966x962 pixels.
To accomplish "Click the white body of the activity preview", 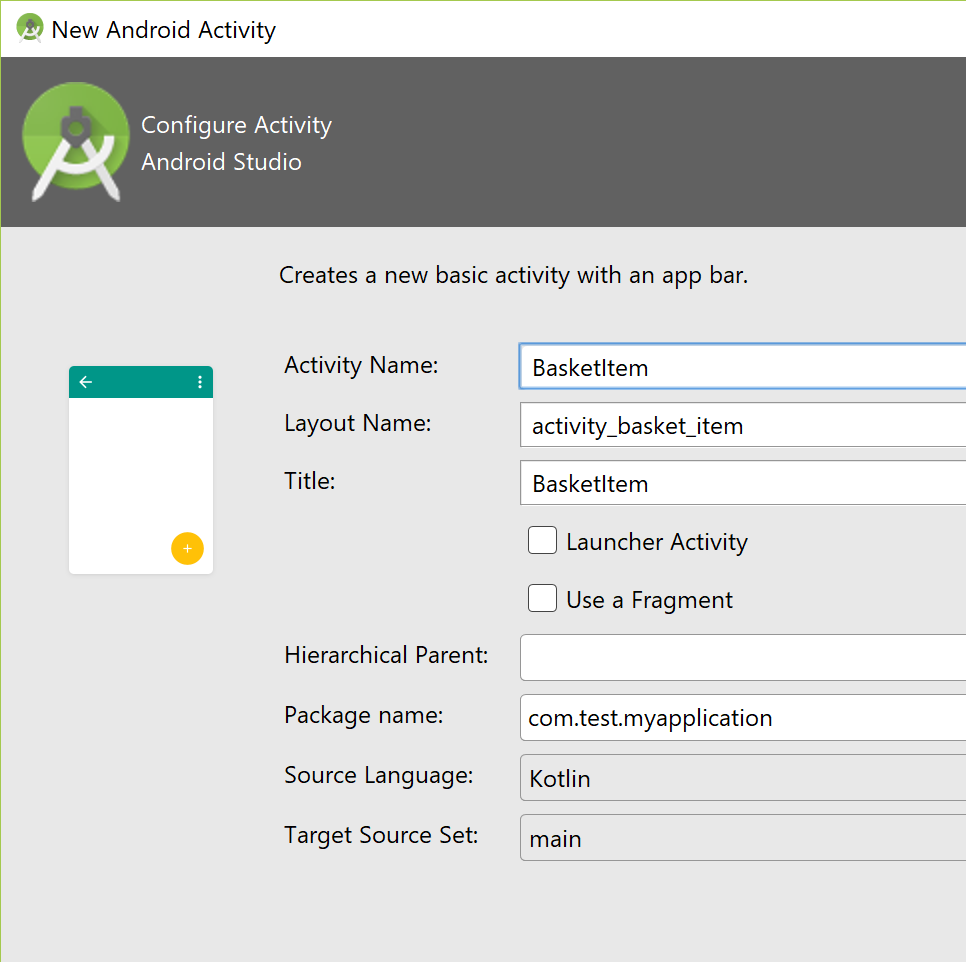I will 141,485.
